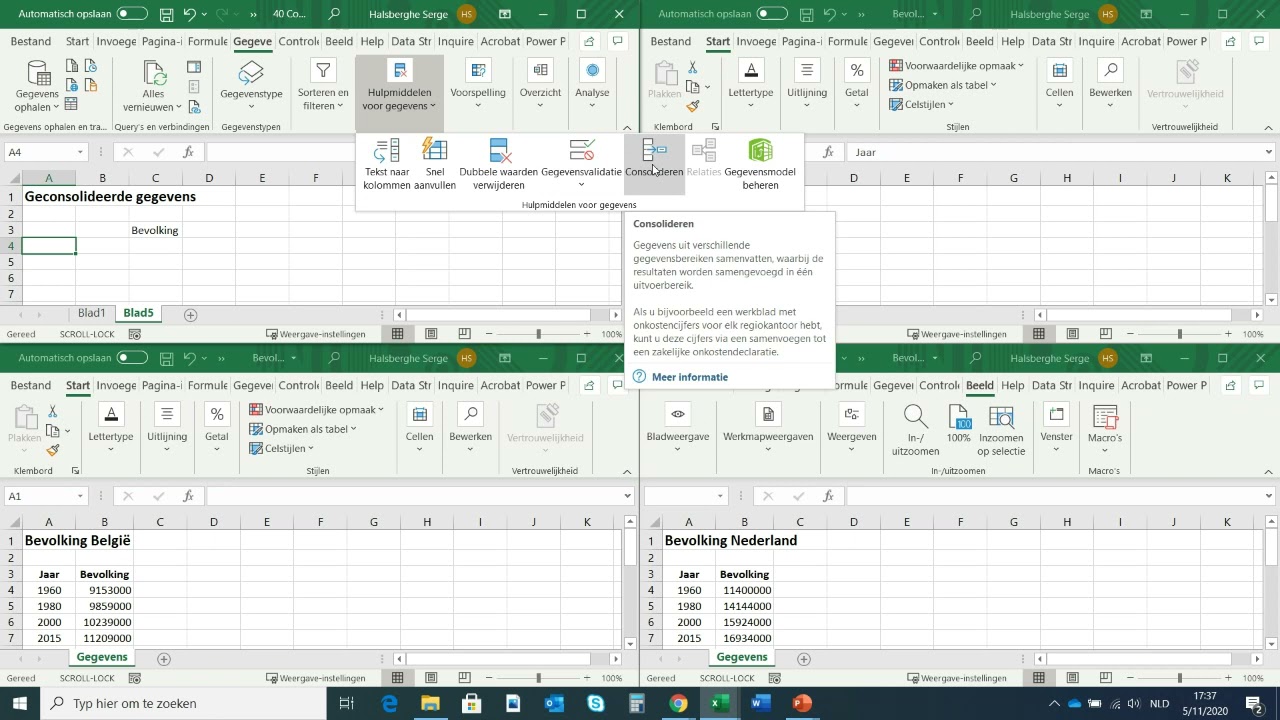
Task: Click Halsberghe Serge account in top-left window
Action: tap(408, 14)
